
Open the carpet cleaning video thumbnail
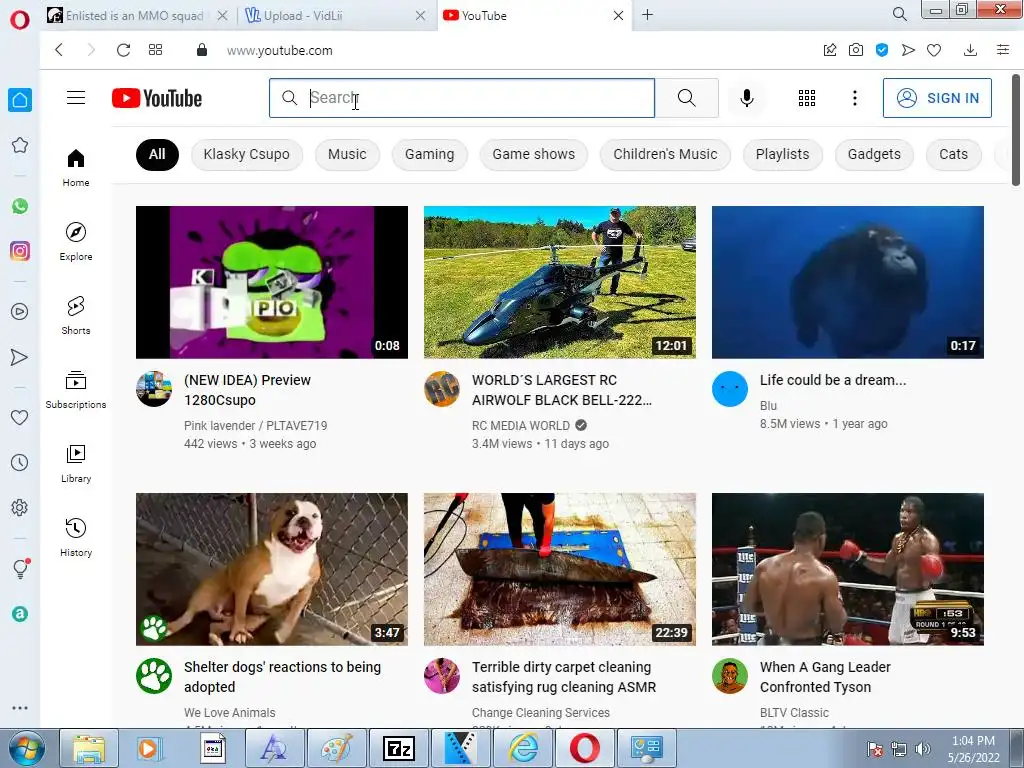coord(560,569)
